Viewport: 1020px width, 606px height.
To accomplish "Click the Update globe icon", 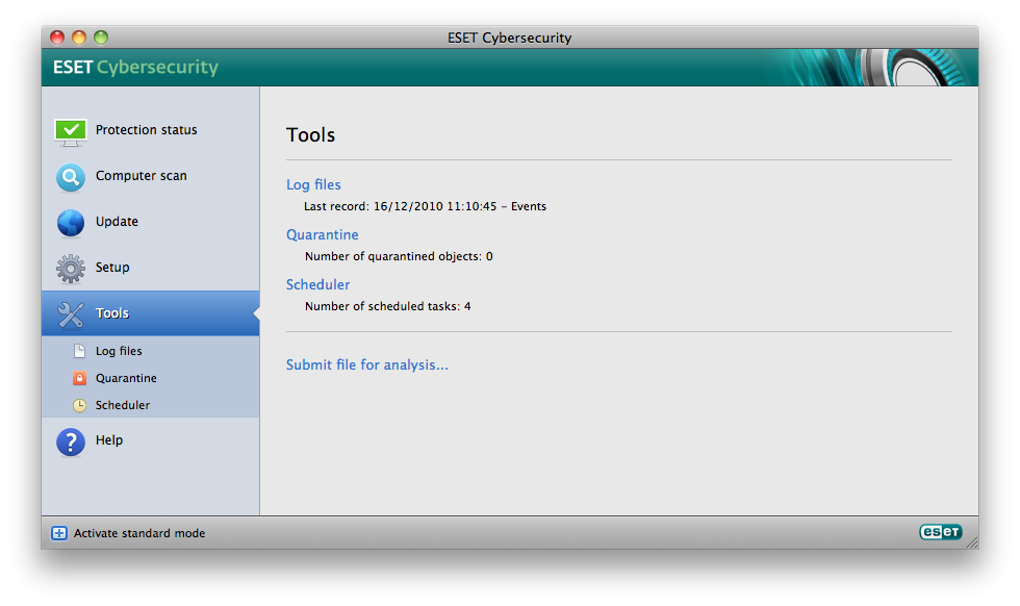I will tap(70, 223).
